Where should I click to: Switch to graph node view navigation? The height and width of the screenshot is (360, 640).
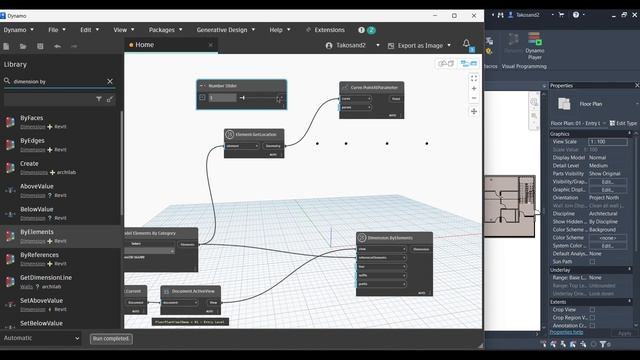pyautogui.click(x=469, y=64)
